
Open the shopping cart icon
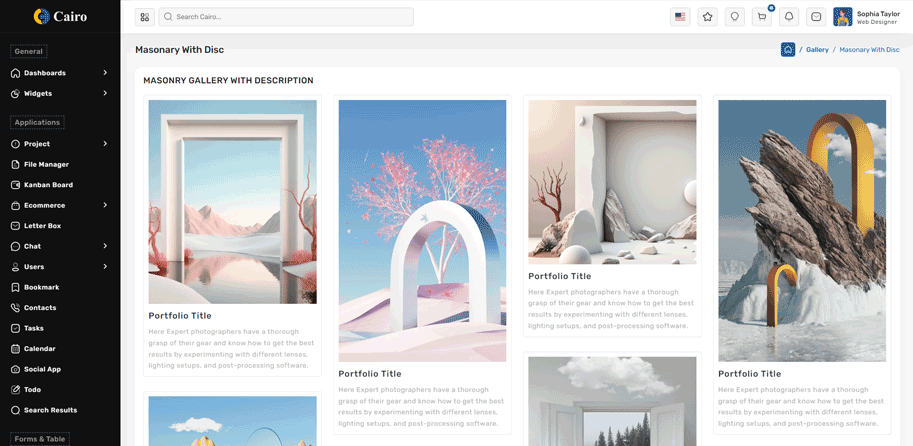(x=762, y=17)
